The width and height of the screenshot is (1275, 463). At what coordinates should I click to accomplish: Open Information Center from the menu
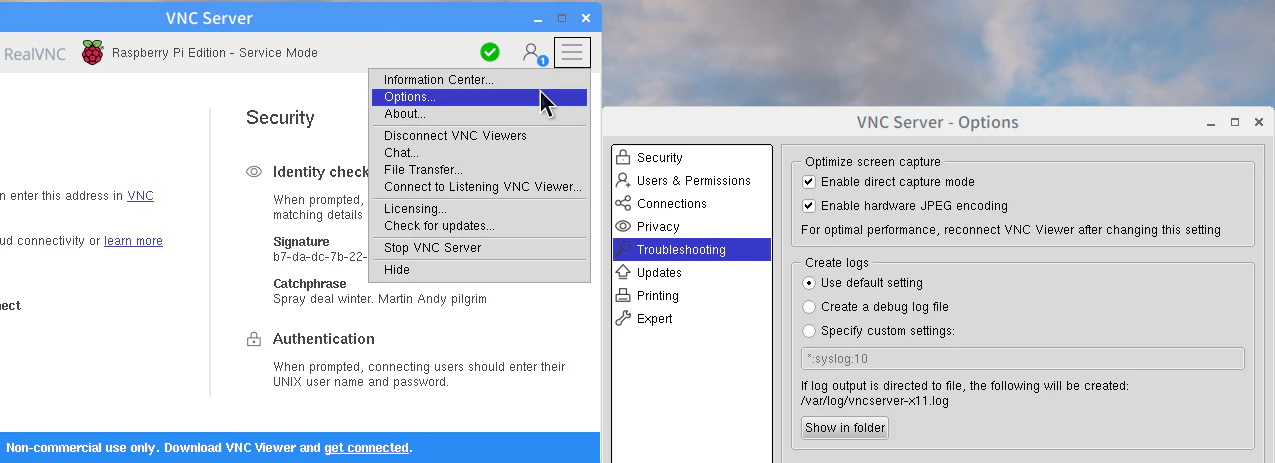[479, 80]
